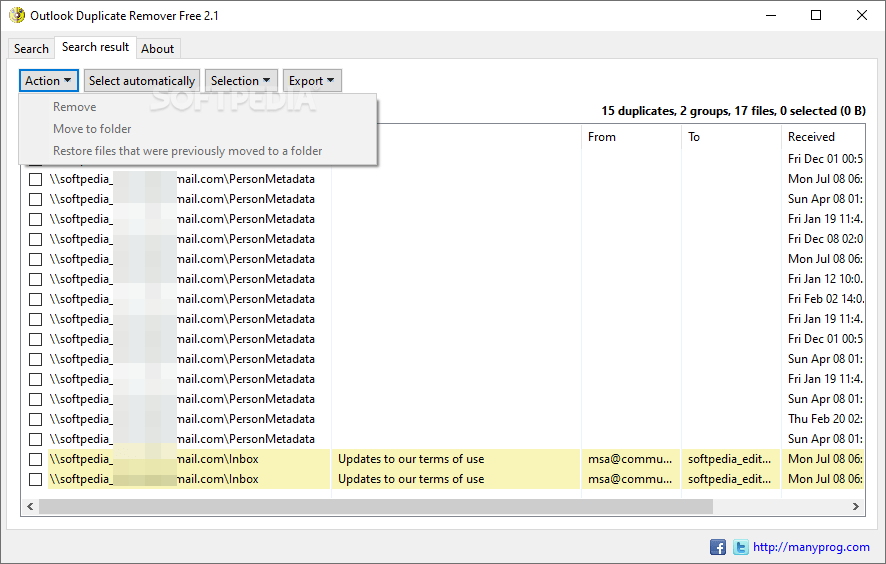Tick checkbox of row received Fri Dec 08

point(36,239)
